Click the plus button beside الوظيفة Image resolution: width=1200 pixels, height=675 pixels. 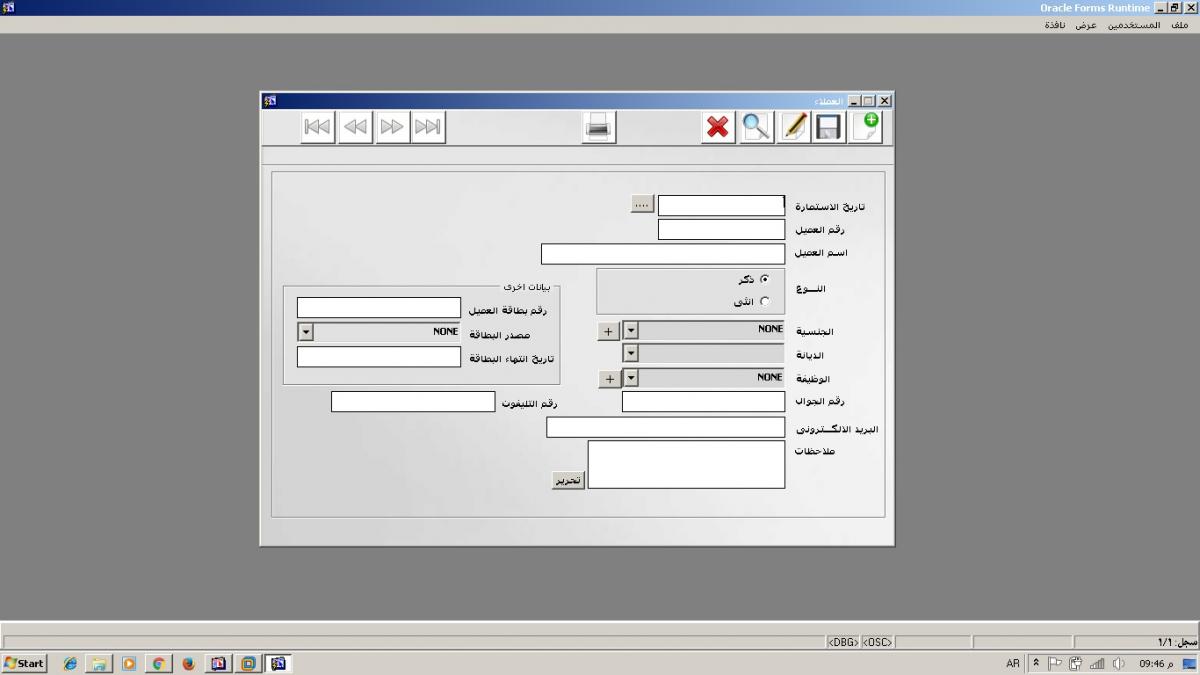[609, 379]
